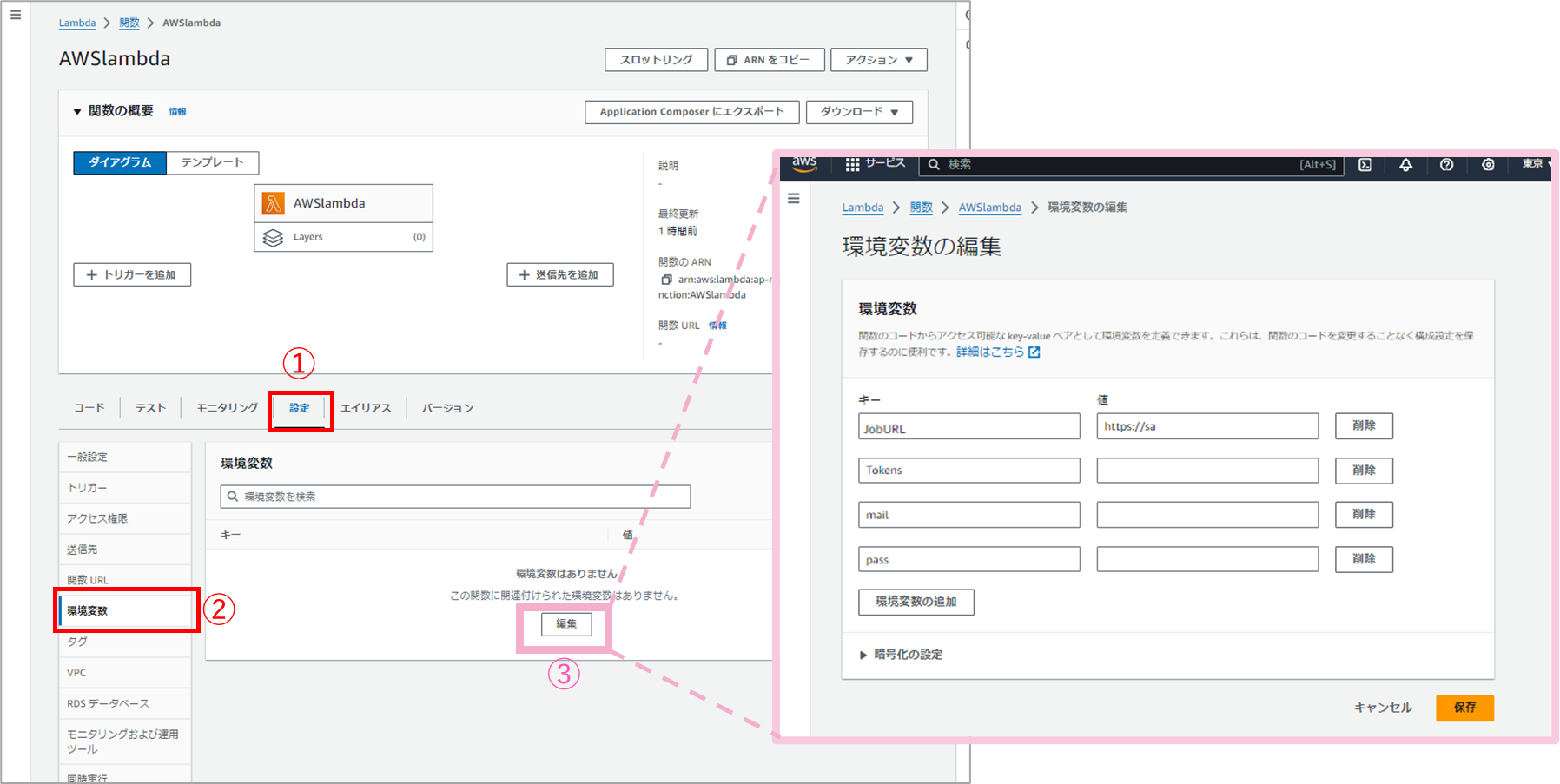The image size is (1560, 784).
Task: Click 送信先を追加 button
Action: (560, 274)
